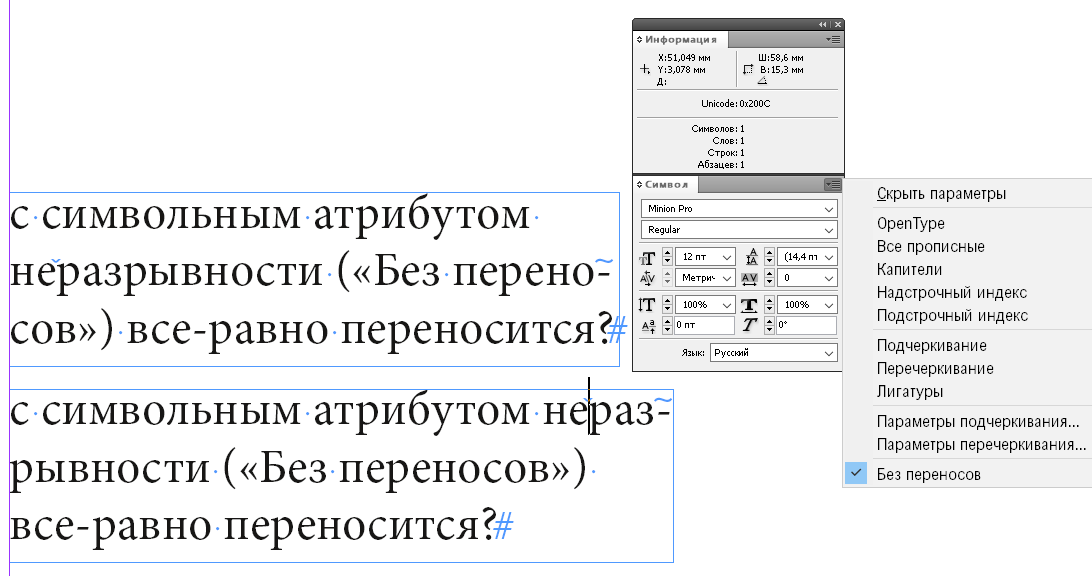Image resolution: width=1092 pixels, height=576 pixels.
Task: Click font size stepper arrows
Action: (667, 257)
